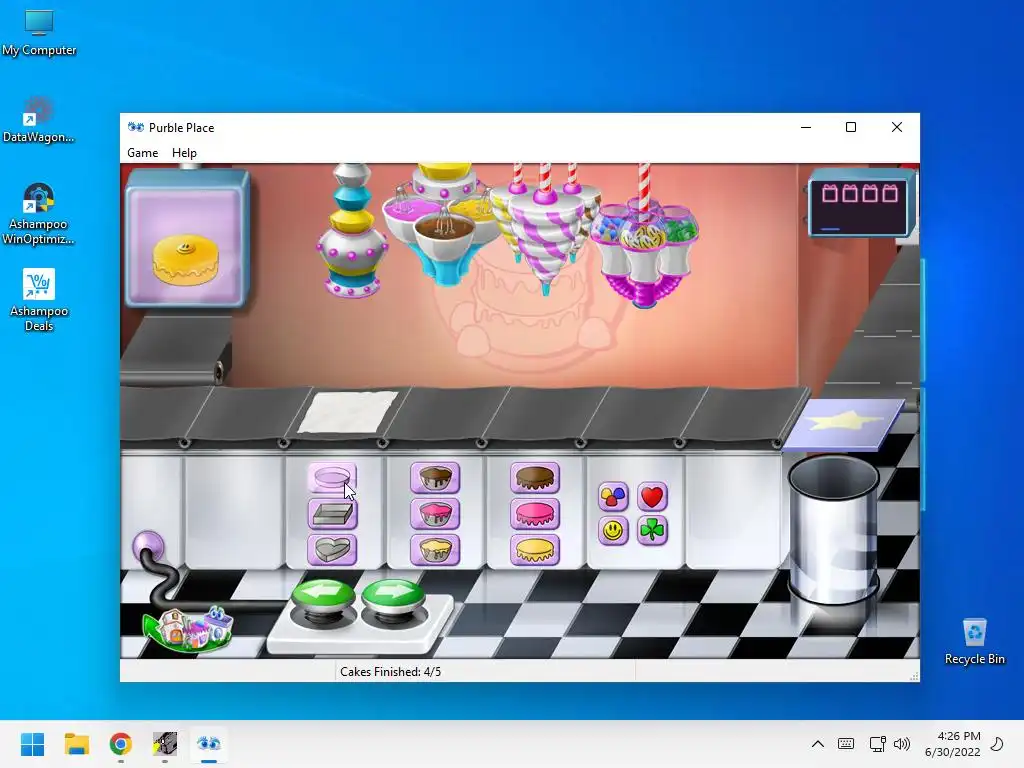
Task: Select the green clover decoration
Action: [x=652, y=530]
